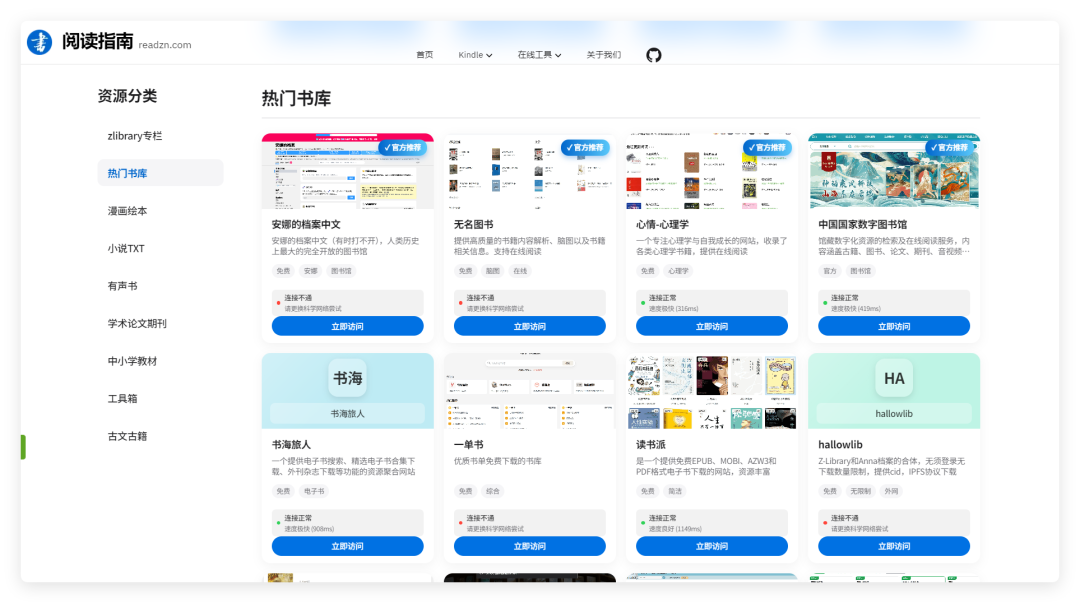Viewport: 1080px width, 603px height.
Task: Click the green tab on left edge
Action: [23, 447]
